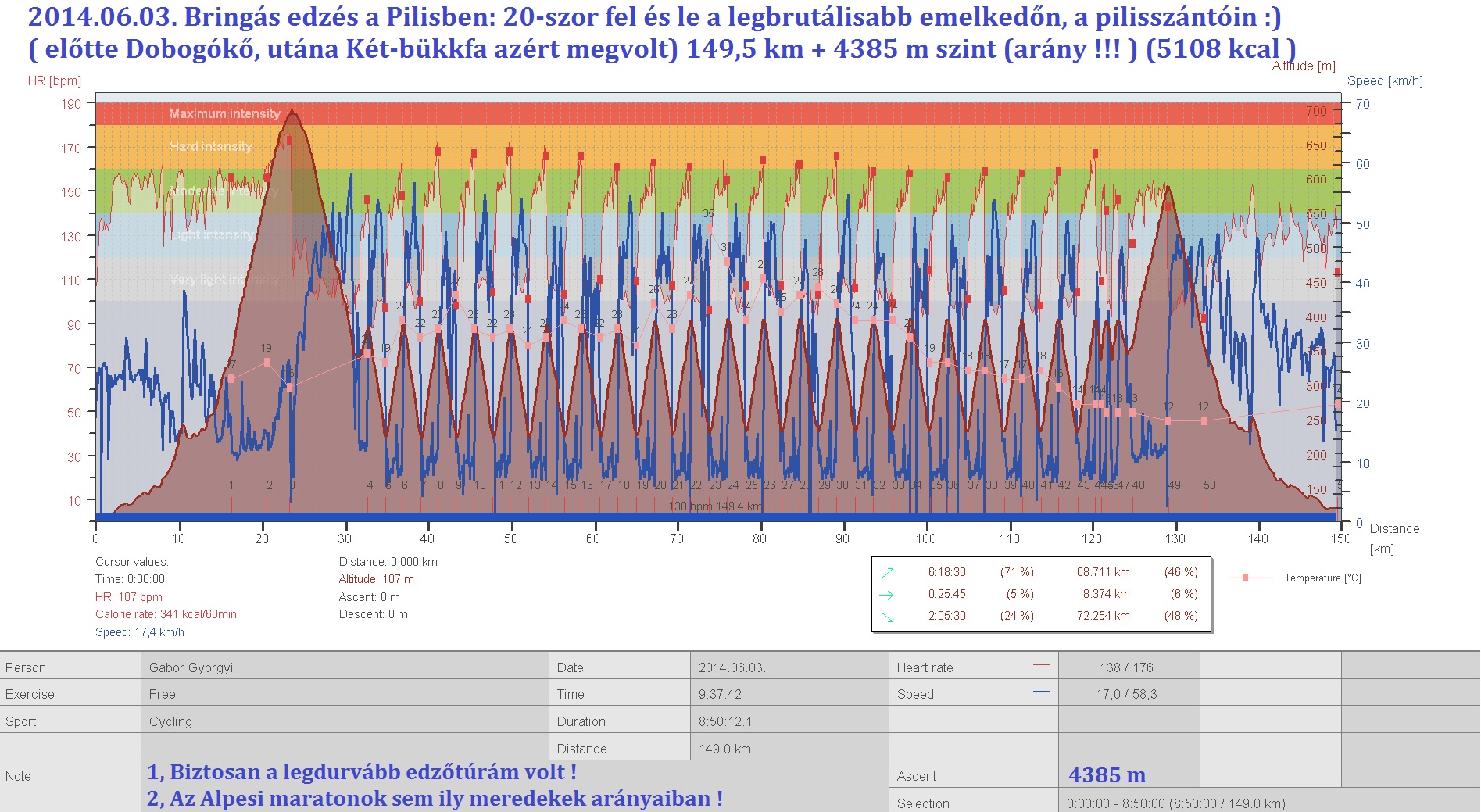The height and width of the screenshot is (812, 1481).
Task: Click the downhill arrow icon in summary box
Action: click(x=887, y=617)
